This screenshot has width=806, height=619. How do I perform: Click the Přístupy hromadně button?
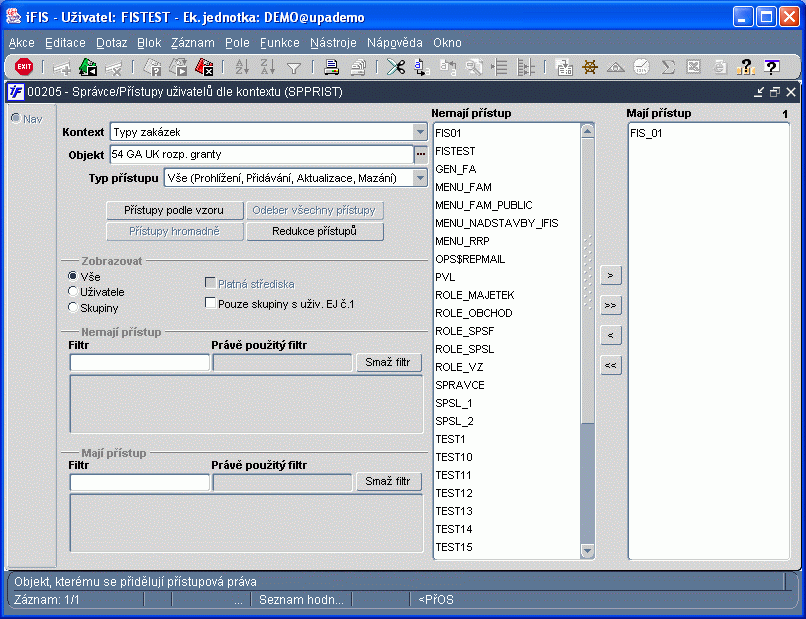tap(174, 231)
